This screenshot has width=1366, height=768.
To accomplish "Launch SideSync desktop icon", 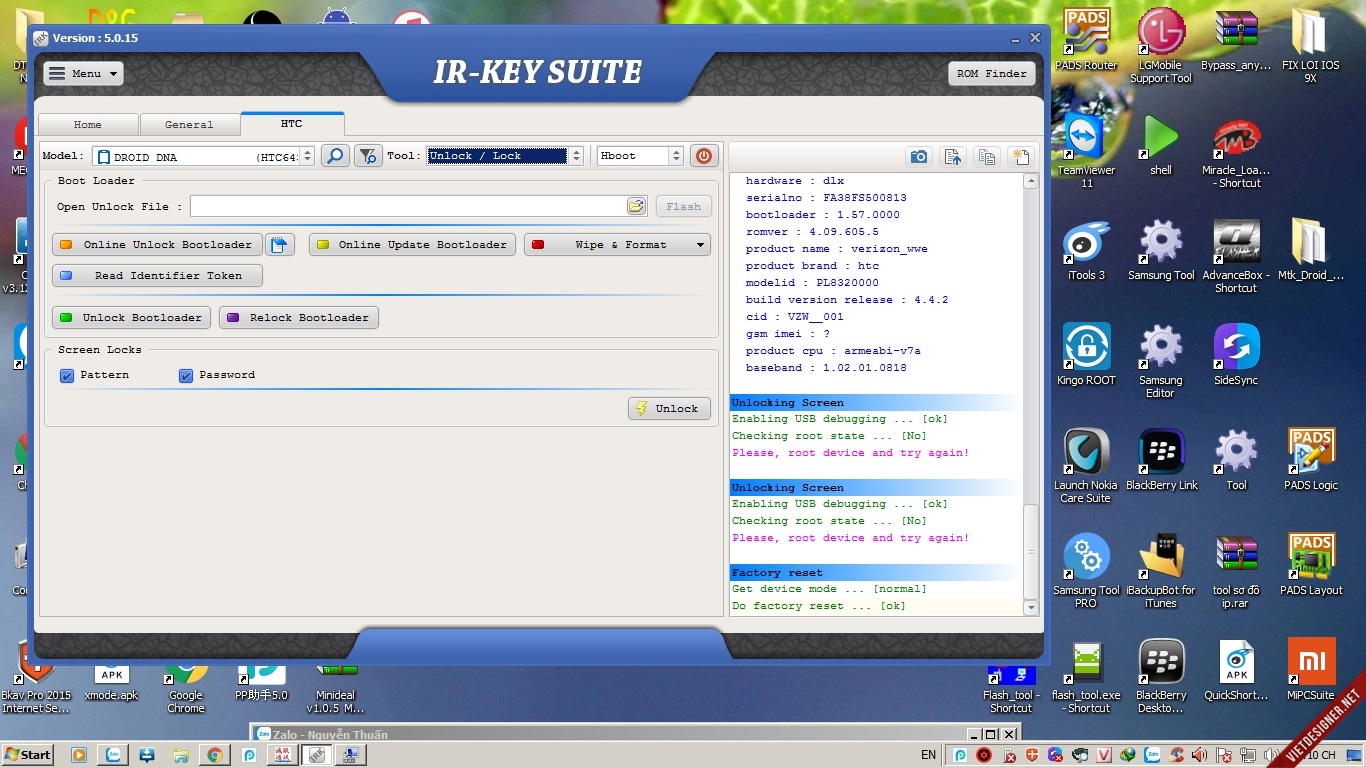I will (1236, 355).
